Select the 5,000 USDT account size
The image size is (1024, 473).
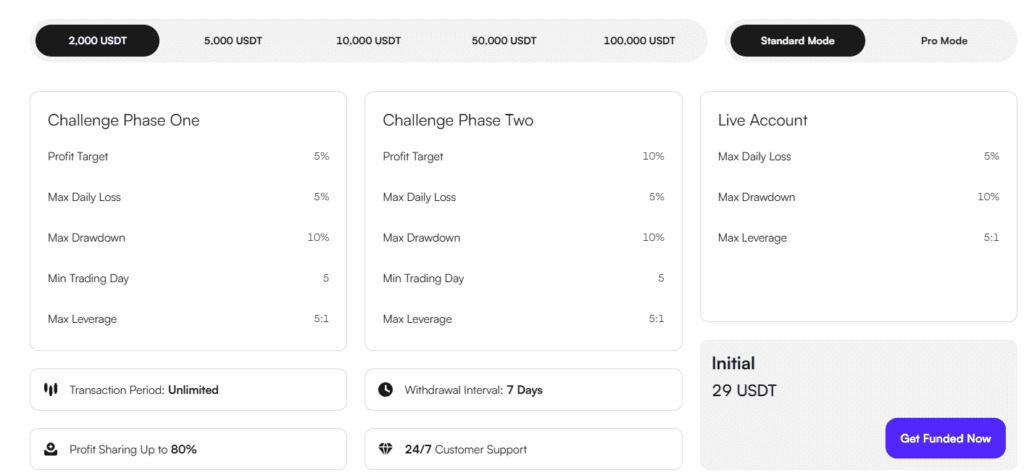[233, 41]
